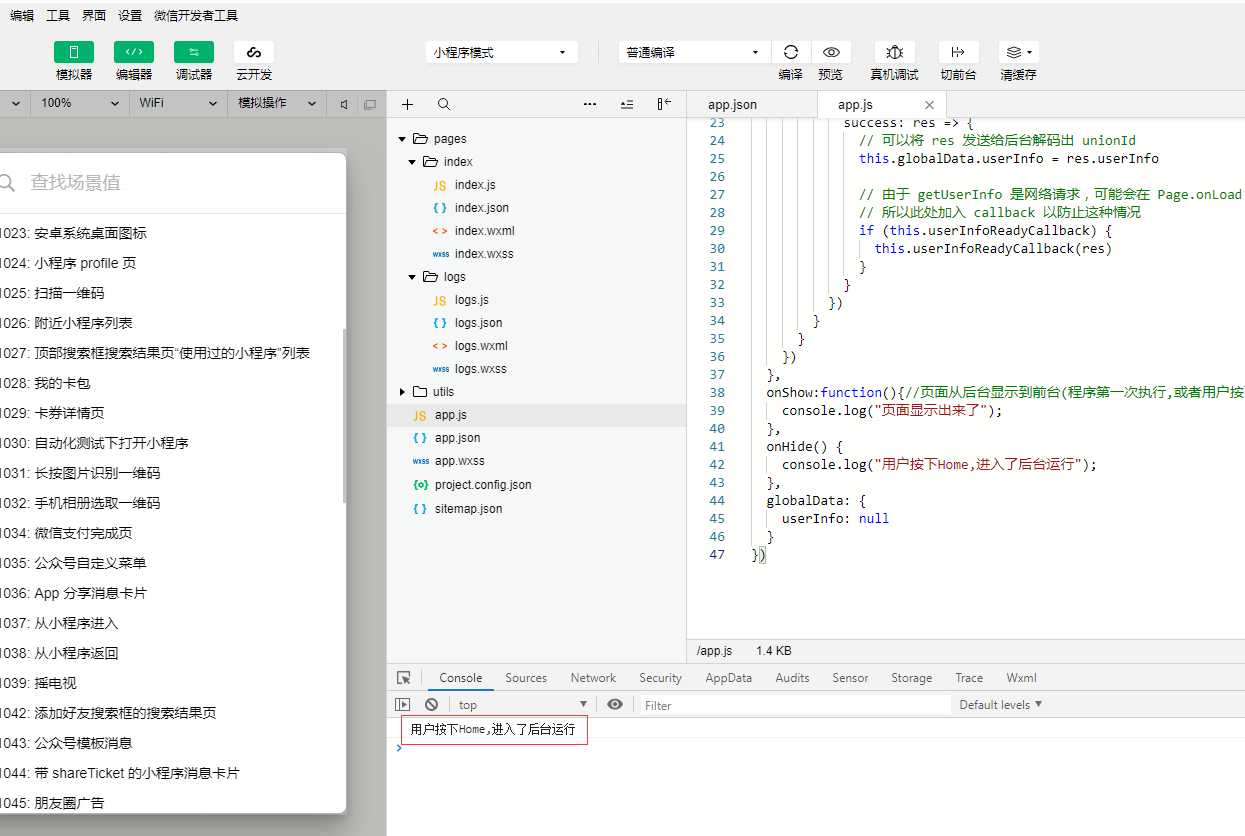Switch to the Wxml debugger tab
The image size is (1245, 836).
pyautogui.click(x=1021, y=678)
